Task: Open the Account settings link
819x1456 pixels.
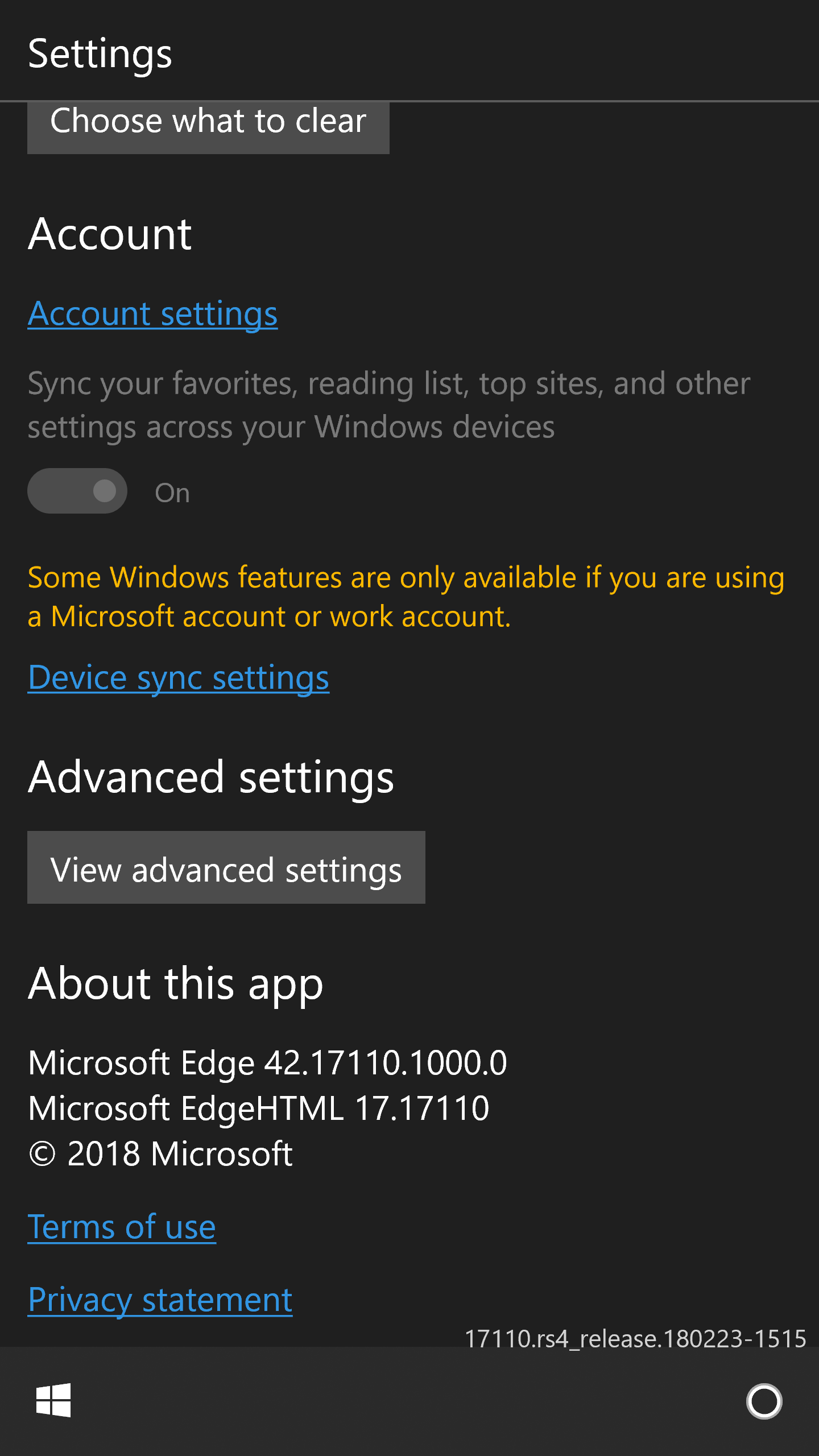Action: click(152, 314)
